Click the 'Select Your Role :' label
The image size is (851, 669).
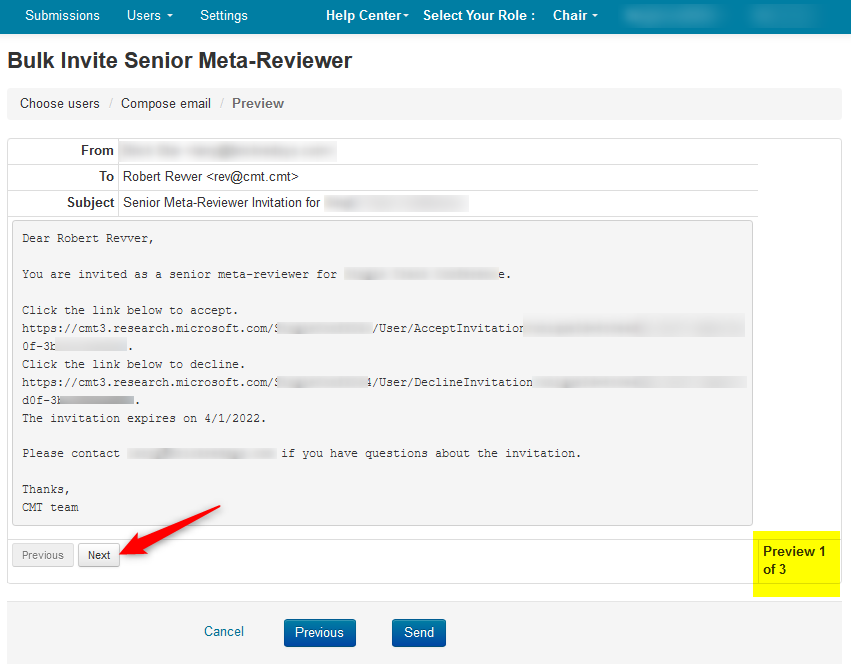tap(479, 15)
